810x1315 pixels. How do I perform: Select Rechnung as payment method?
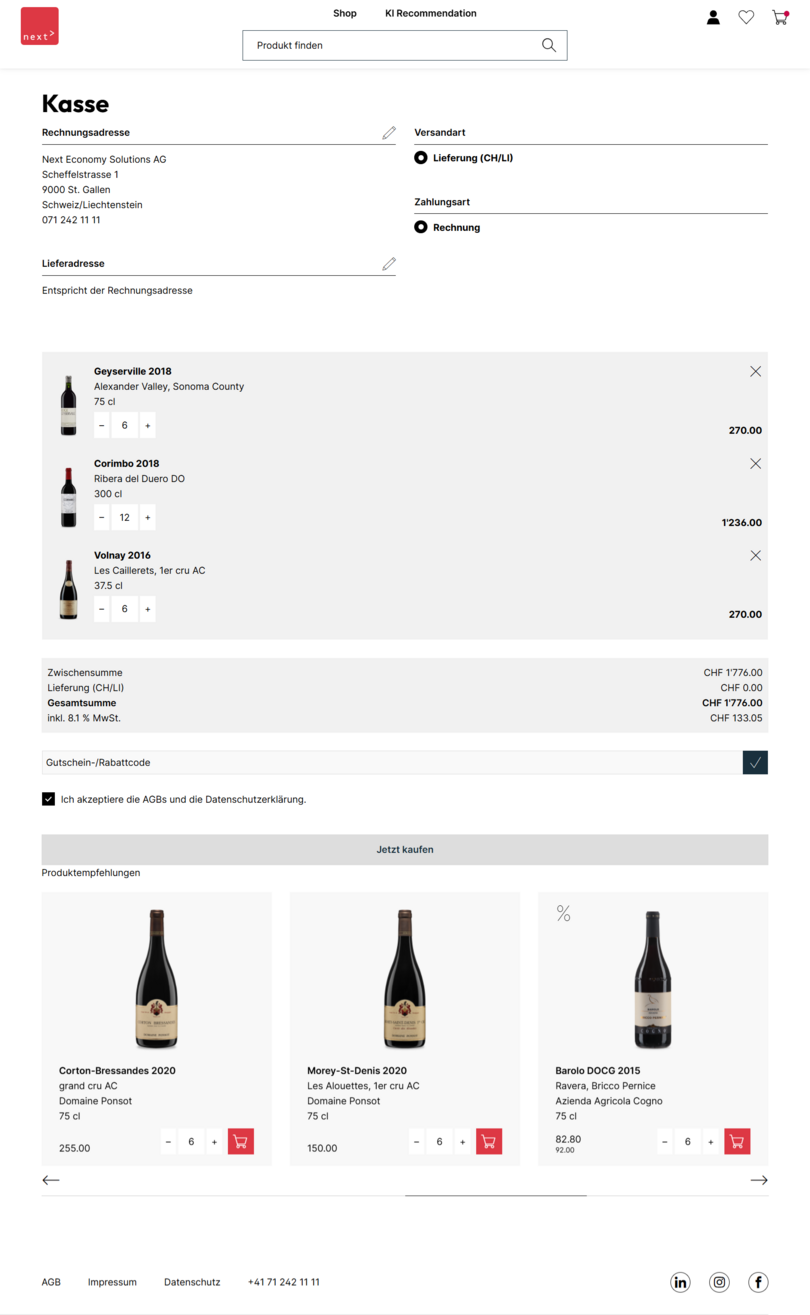point(421,226)
